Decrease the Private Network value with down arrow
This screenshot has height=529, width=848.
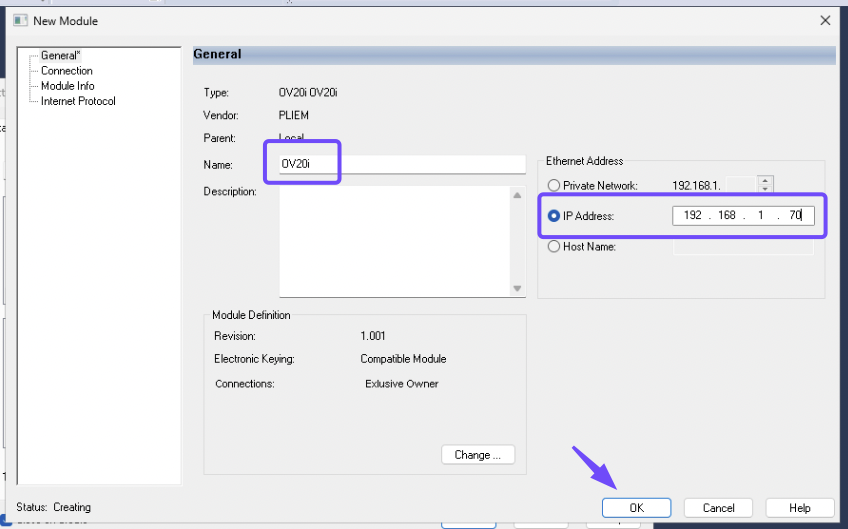click(x=766, y=189)
